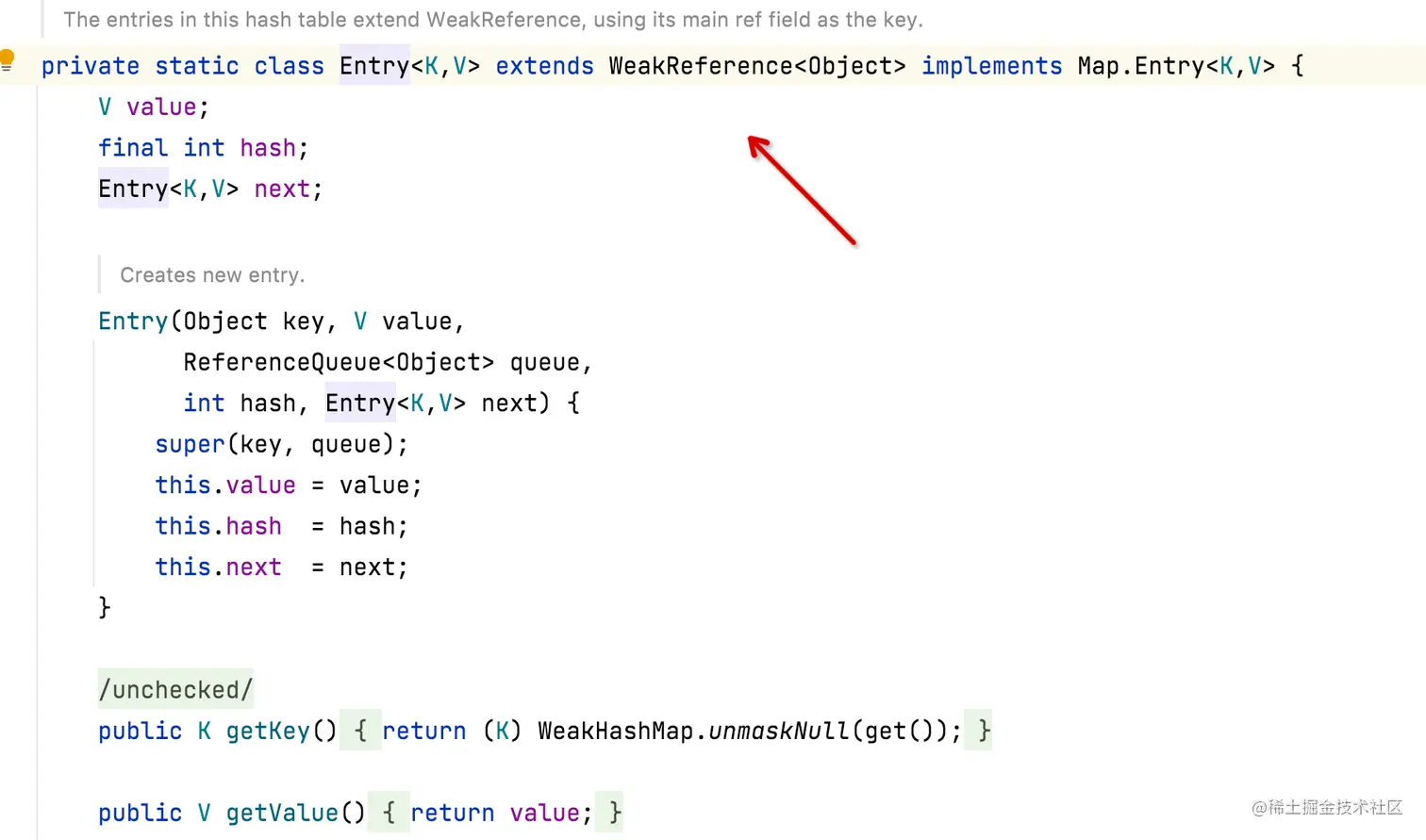Click the 'next' field name
1426x840 pixels.
pos(281,189)
